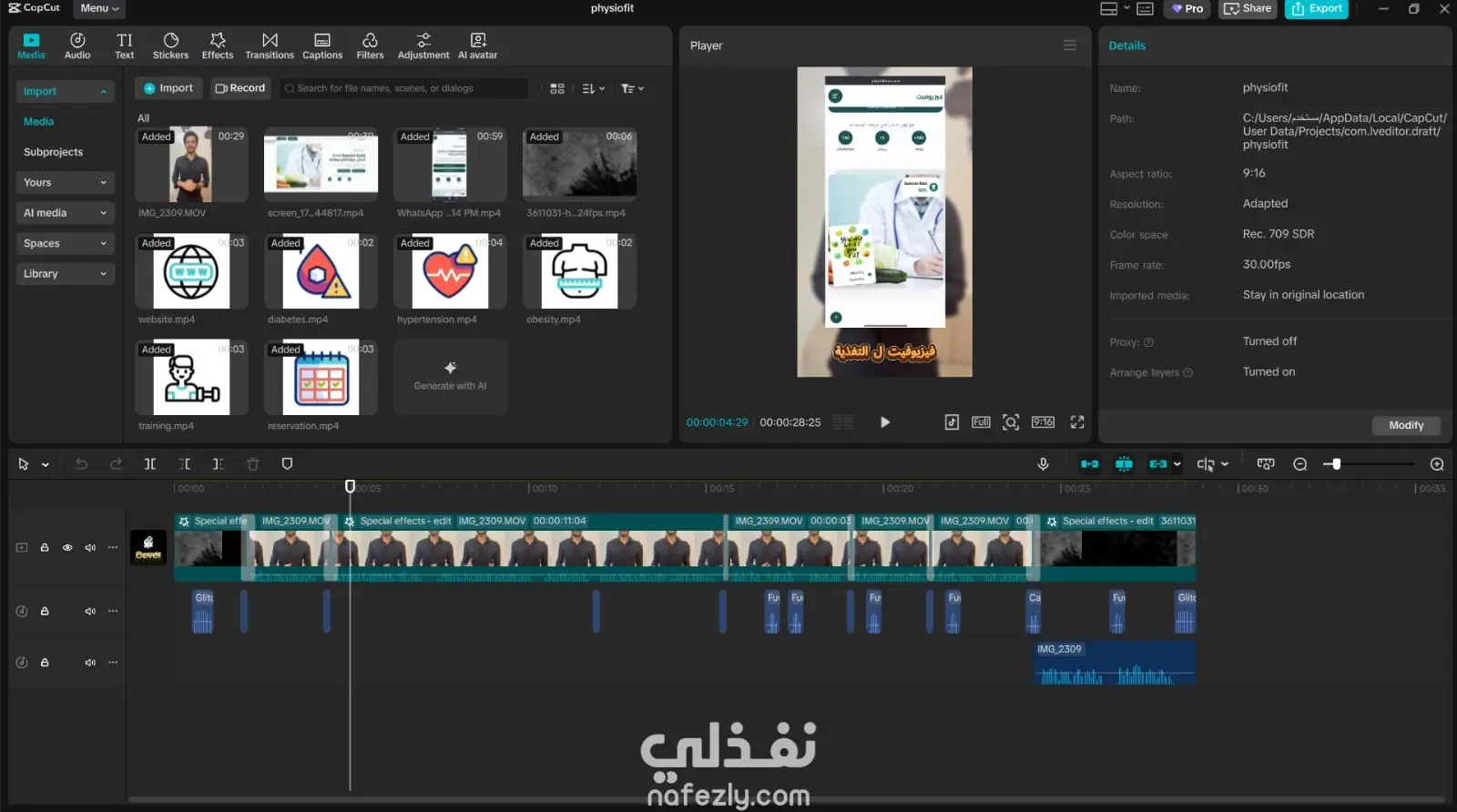Viewport: 1457px width, 812px height.
Task: Switch to the Captions tab
Action: click(x=322, y=46)
